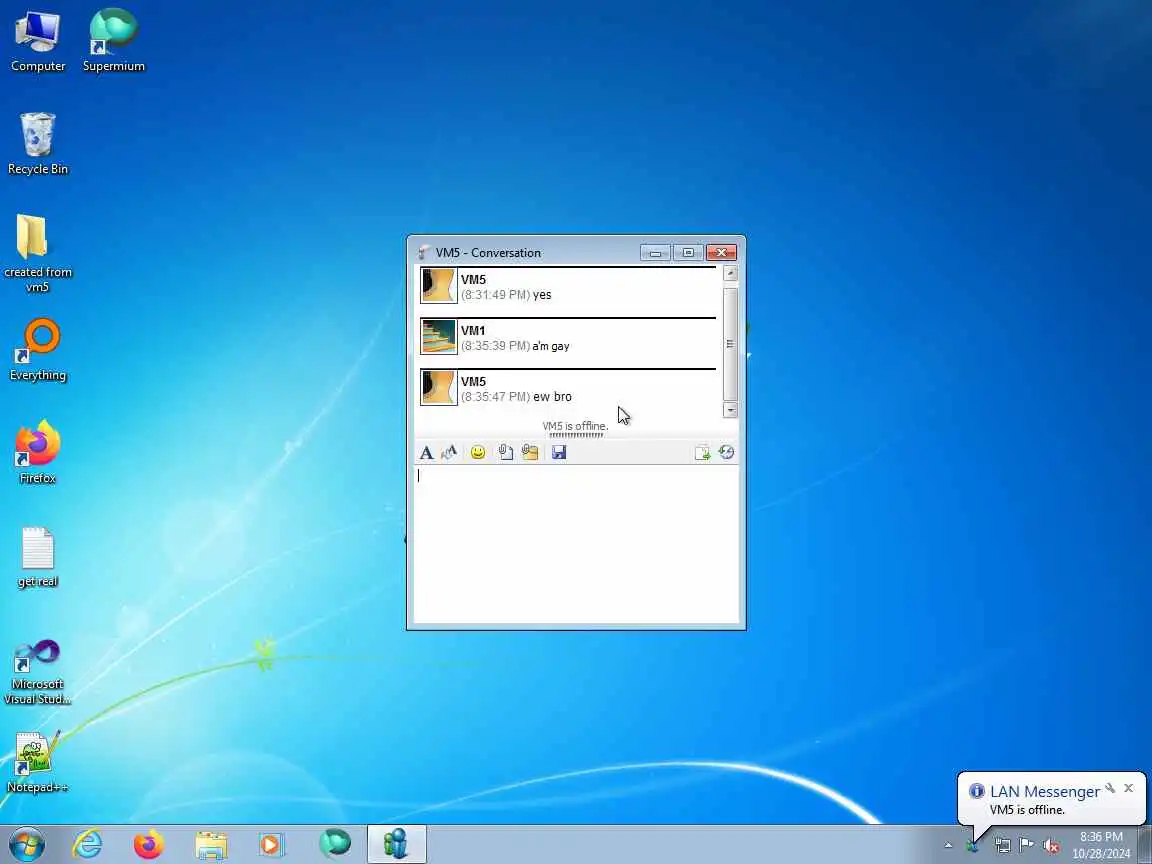Click the conversation scrollbar up arrow

pyautogui.click(x=730, y=273)
